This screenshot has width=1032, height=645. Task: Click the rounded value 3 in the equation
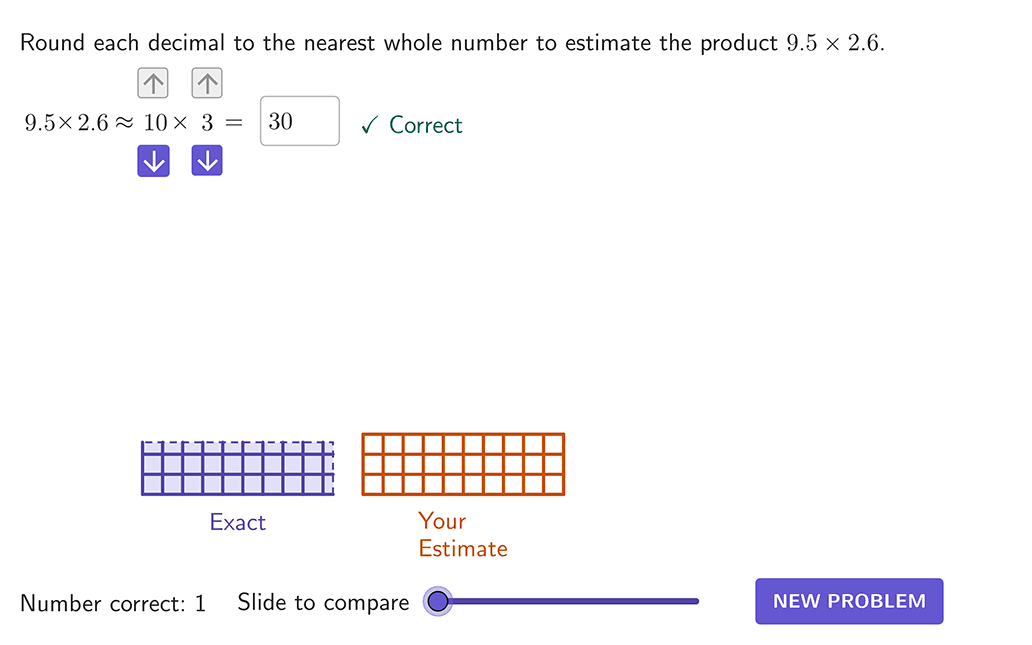[208, 123]
